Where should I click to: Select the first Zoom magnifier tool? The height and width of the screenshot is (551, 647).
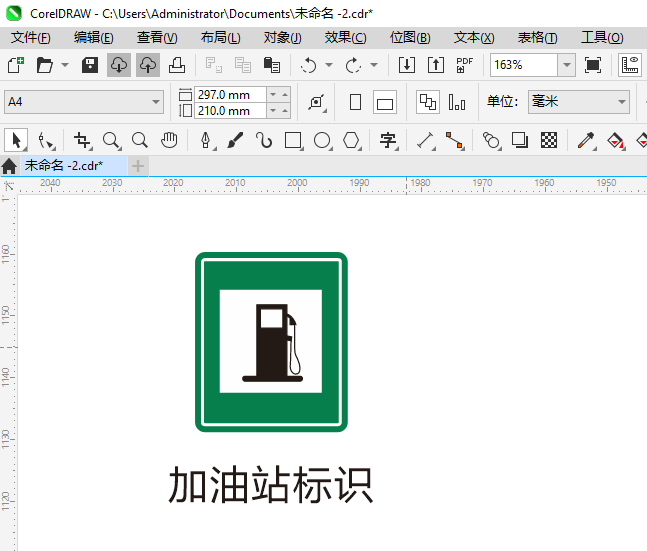(111, 140)
